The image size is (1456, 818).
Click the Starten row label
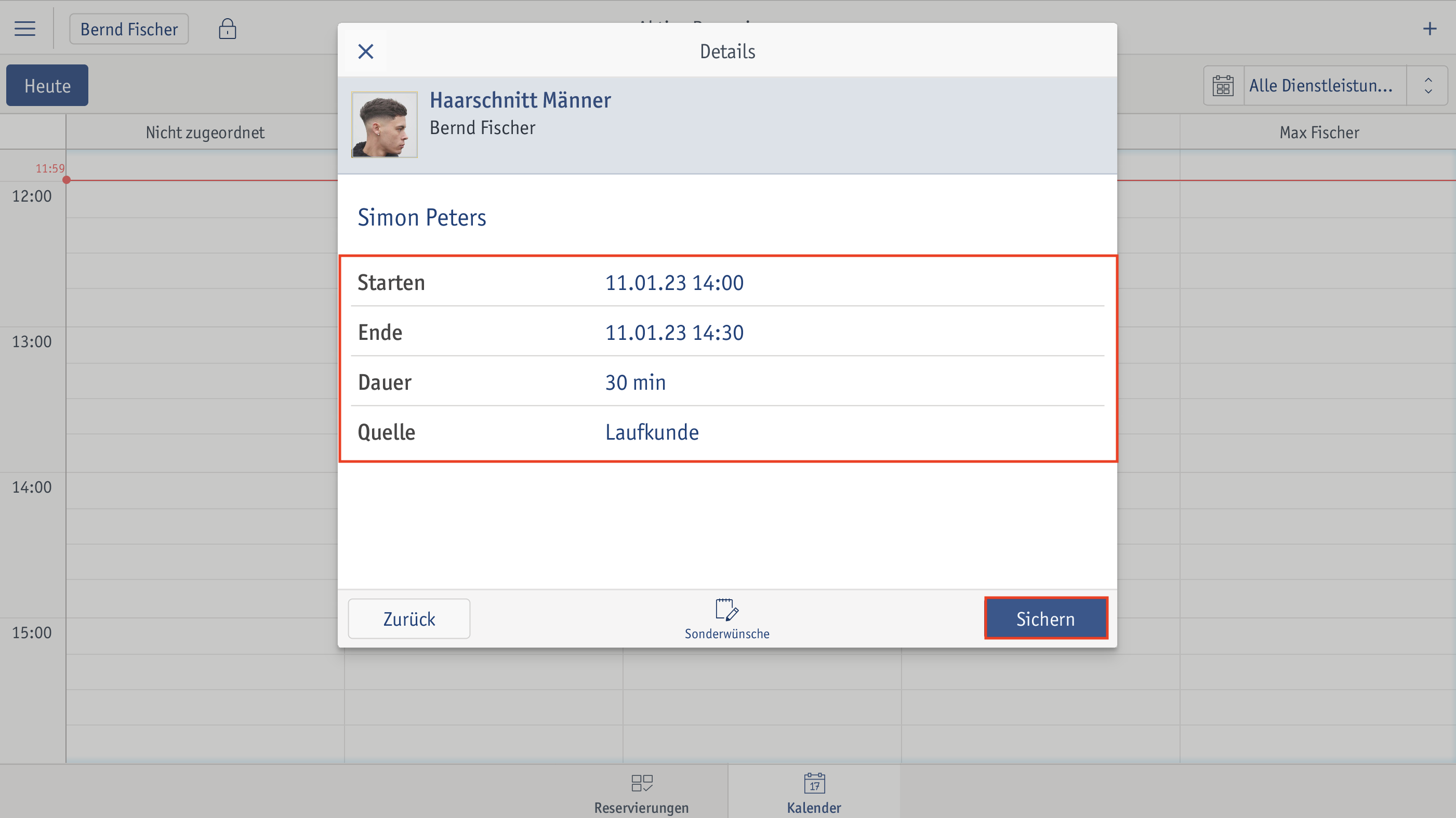[391, 283]
